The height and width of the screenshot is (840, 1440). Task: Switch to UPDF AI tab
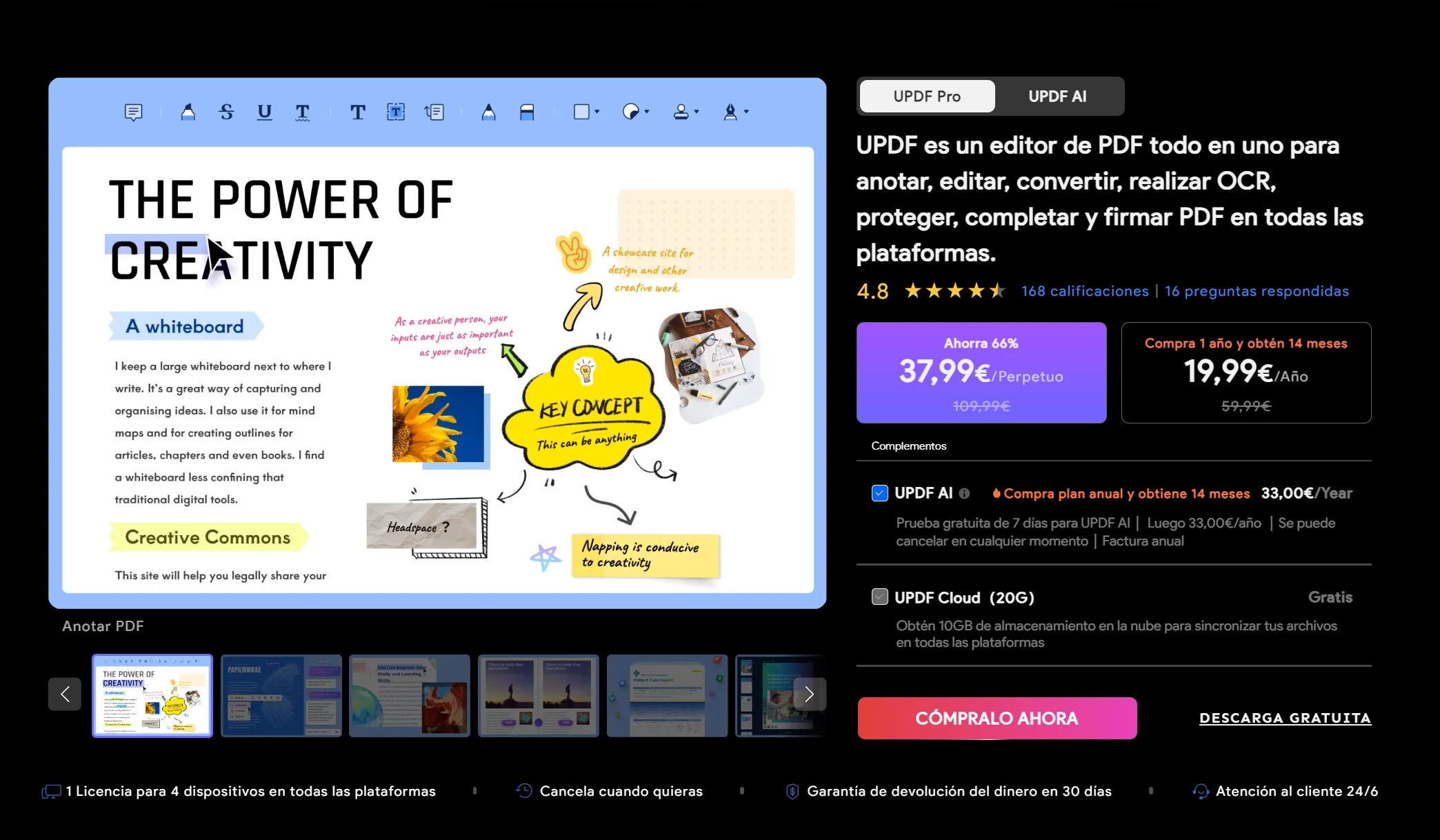pos(1057,96)
